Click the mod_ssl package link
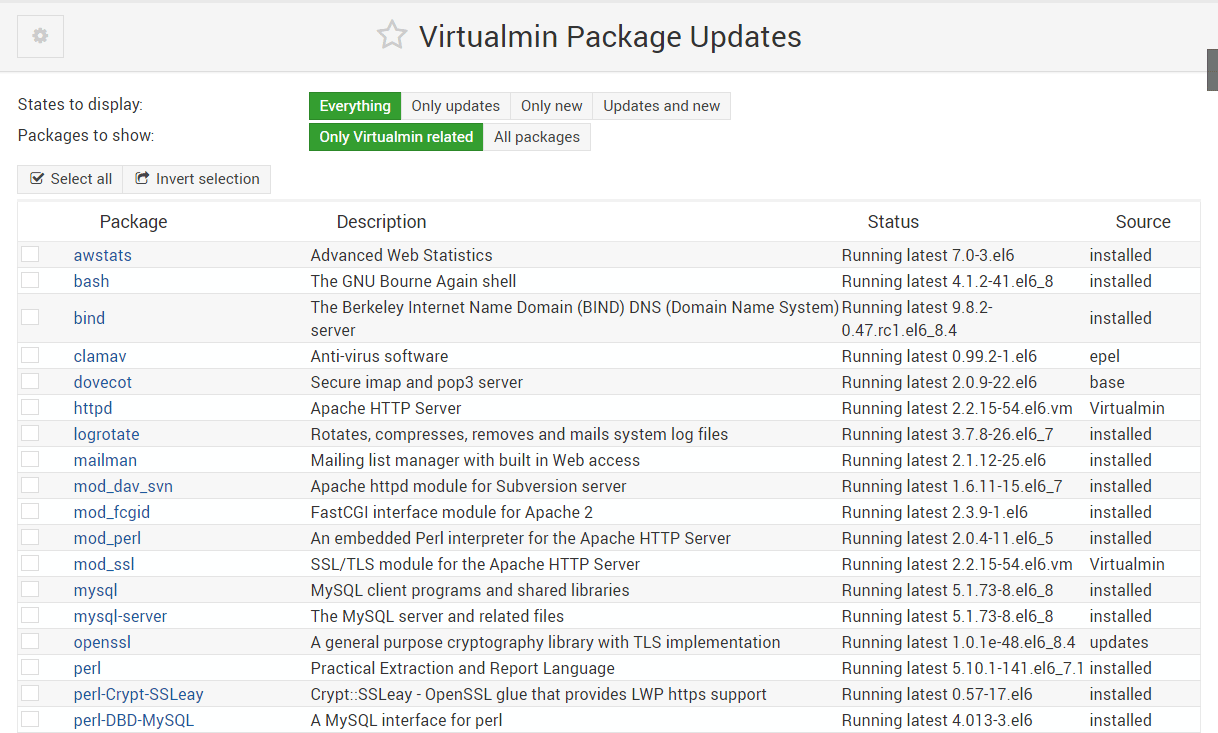 103,563
